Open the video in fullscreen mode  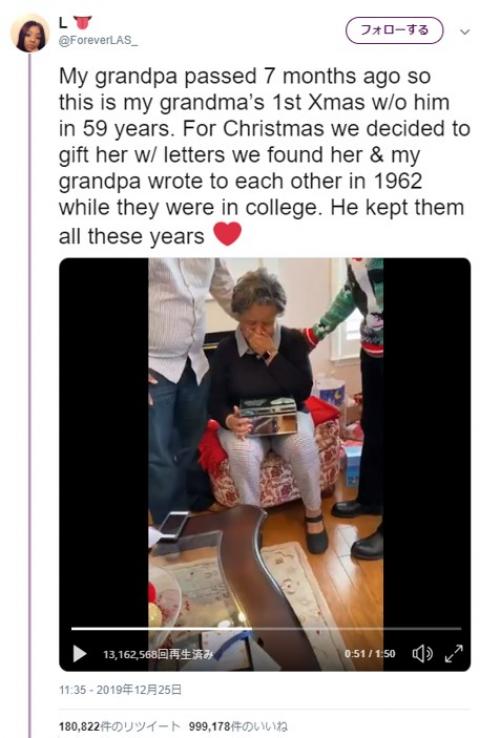454,653
